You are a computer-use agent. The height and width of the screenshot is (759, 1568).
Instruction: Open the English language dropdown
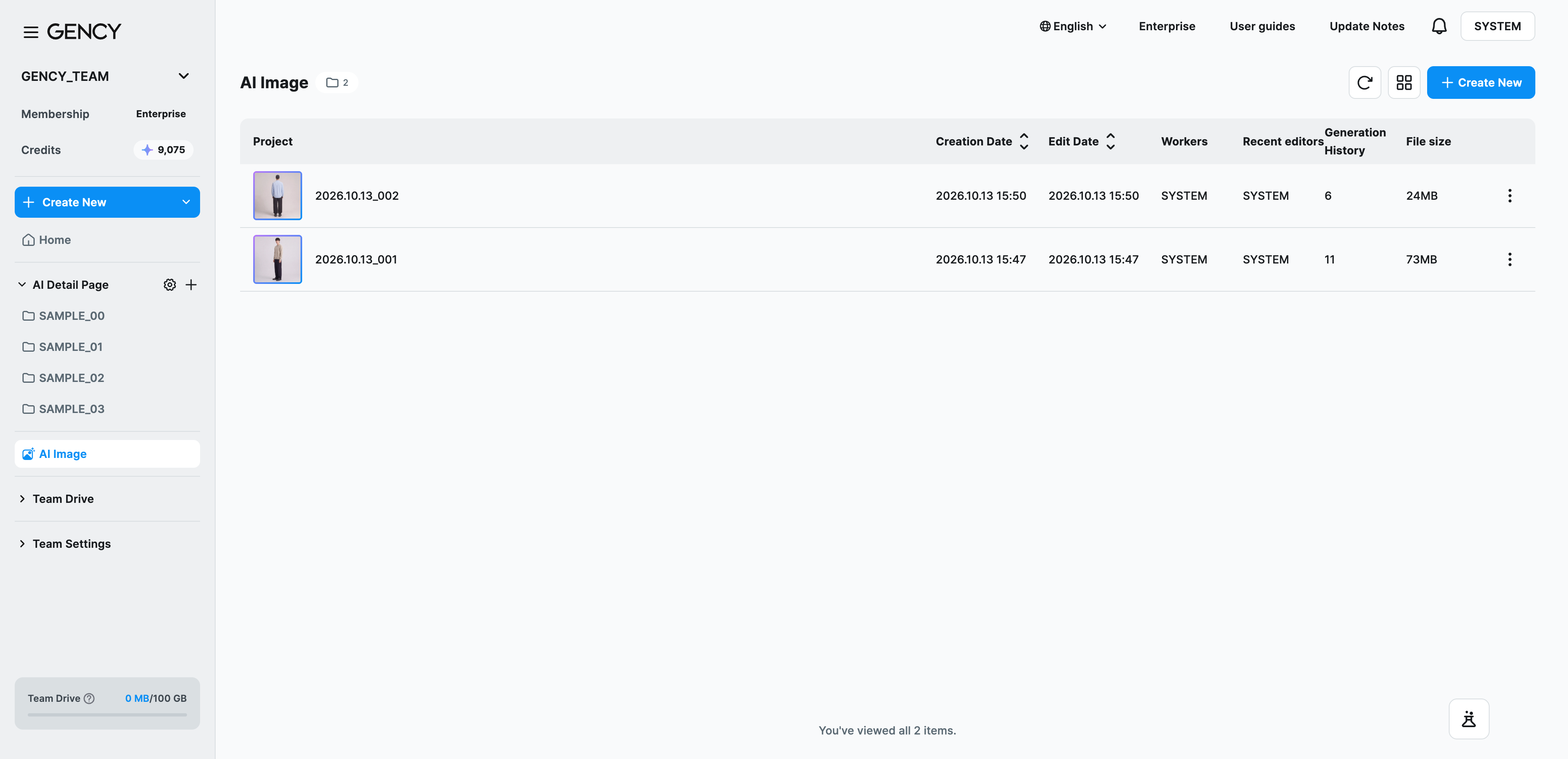[1073, 26]
